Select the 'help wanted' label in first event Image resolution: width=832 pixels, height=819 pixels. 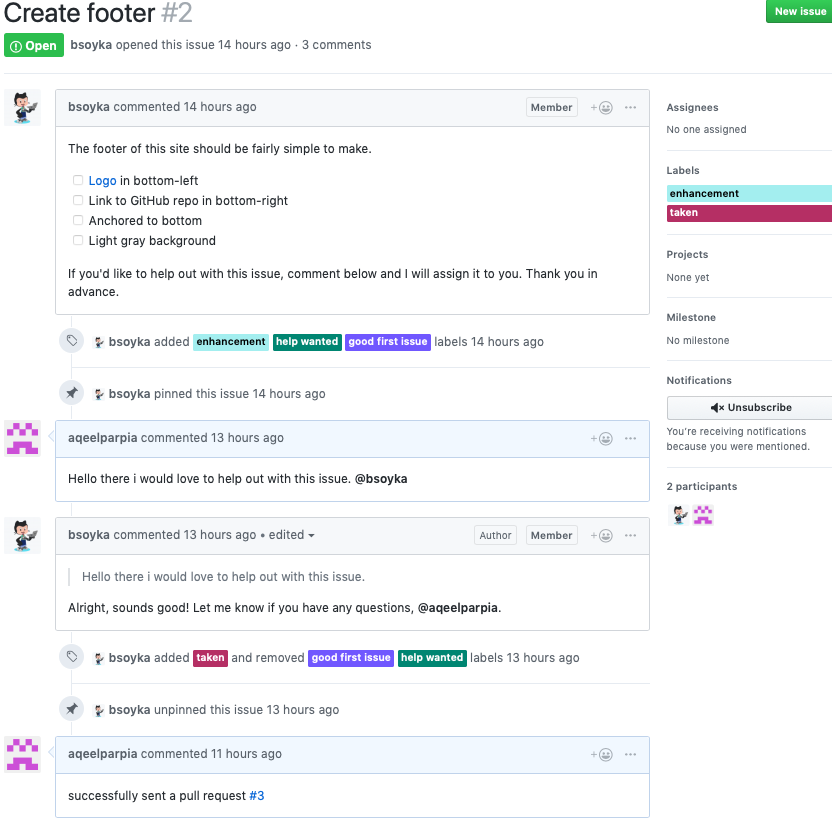pyautogui.click(x=307, y=342)
